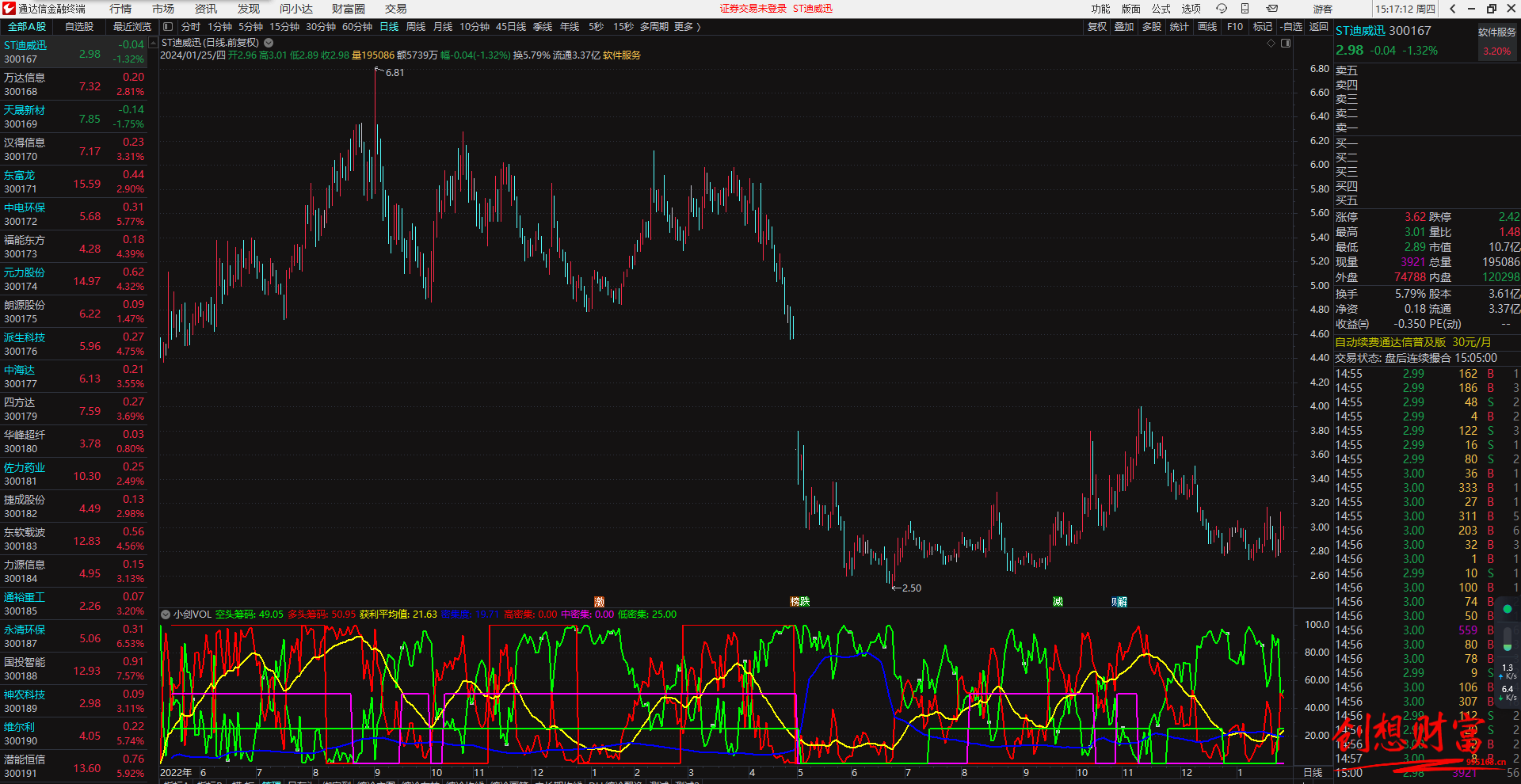Open the 发现 menu
Viewport: 1521px width, 784px height.
tap(249, 9)
